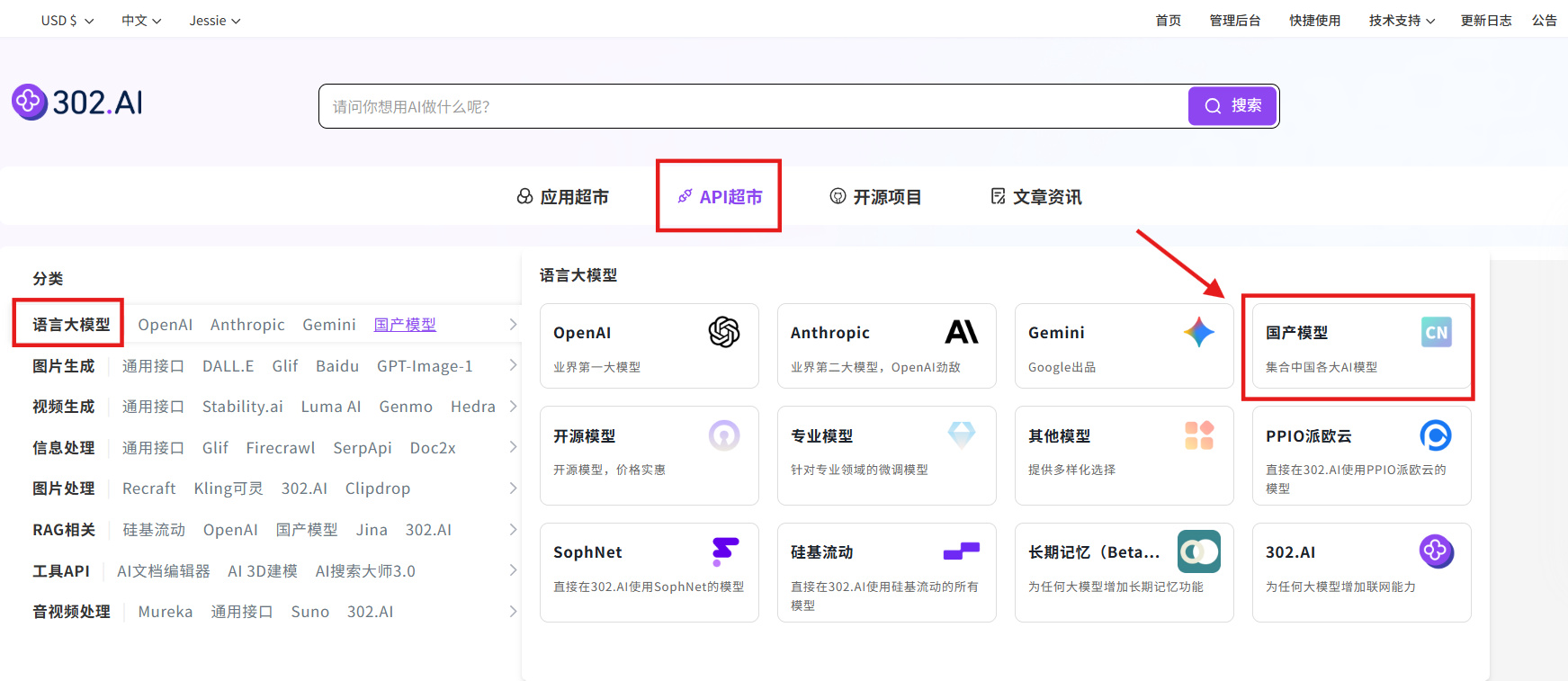
Task: Click Firecrawl in 信息处理 row
Action: [281, 448]
